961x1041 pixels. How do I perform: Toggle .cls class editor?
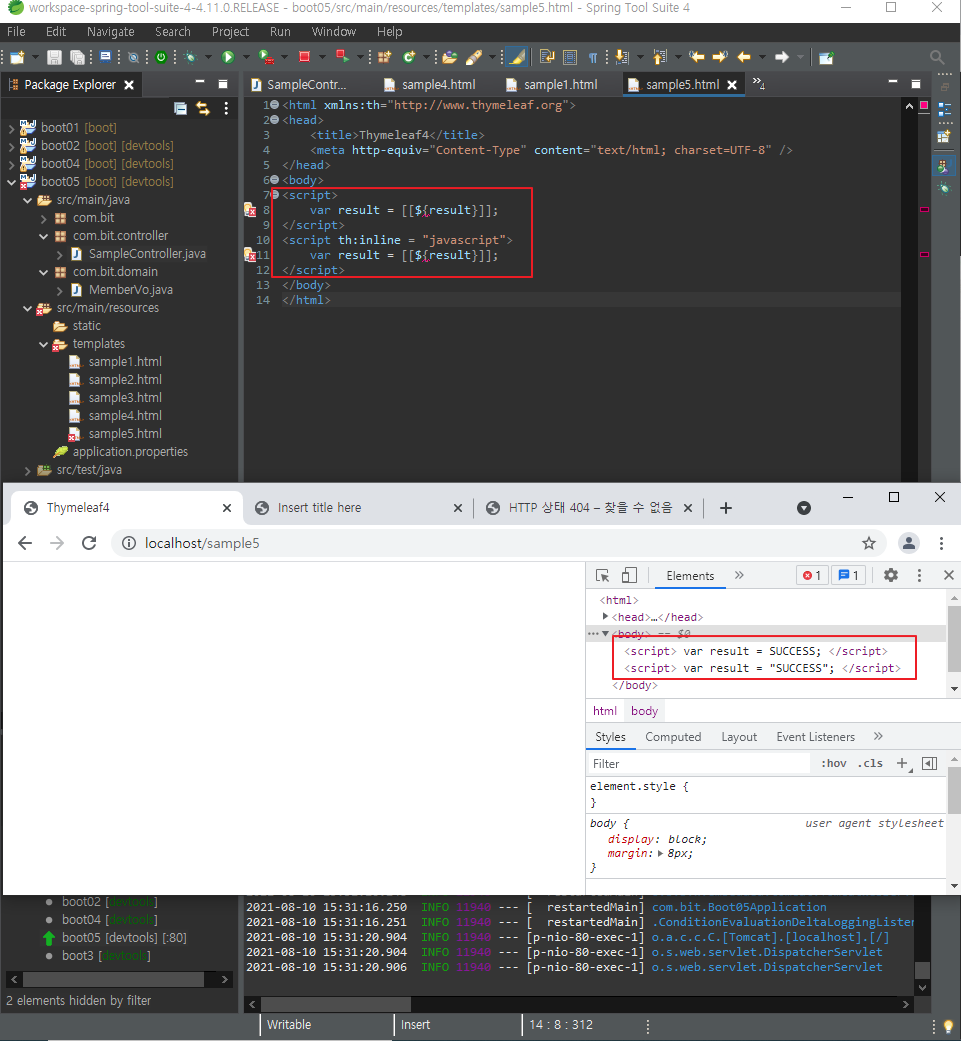tap(870, 763)
